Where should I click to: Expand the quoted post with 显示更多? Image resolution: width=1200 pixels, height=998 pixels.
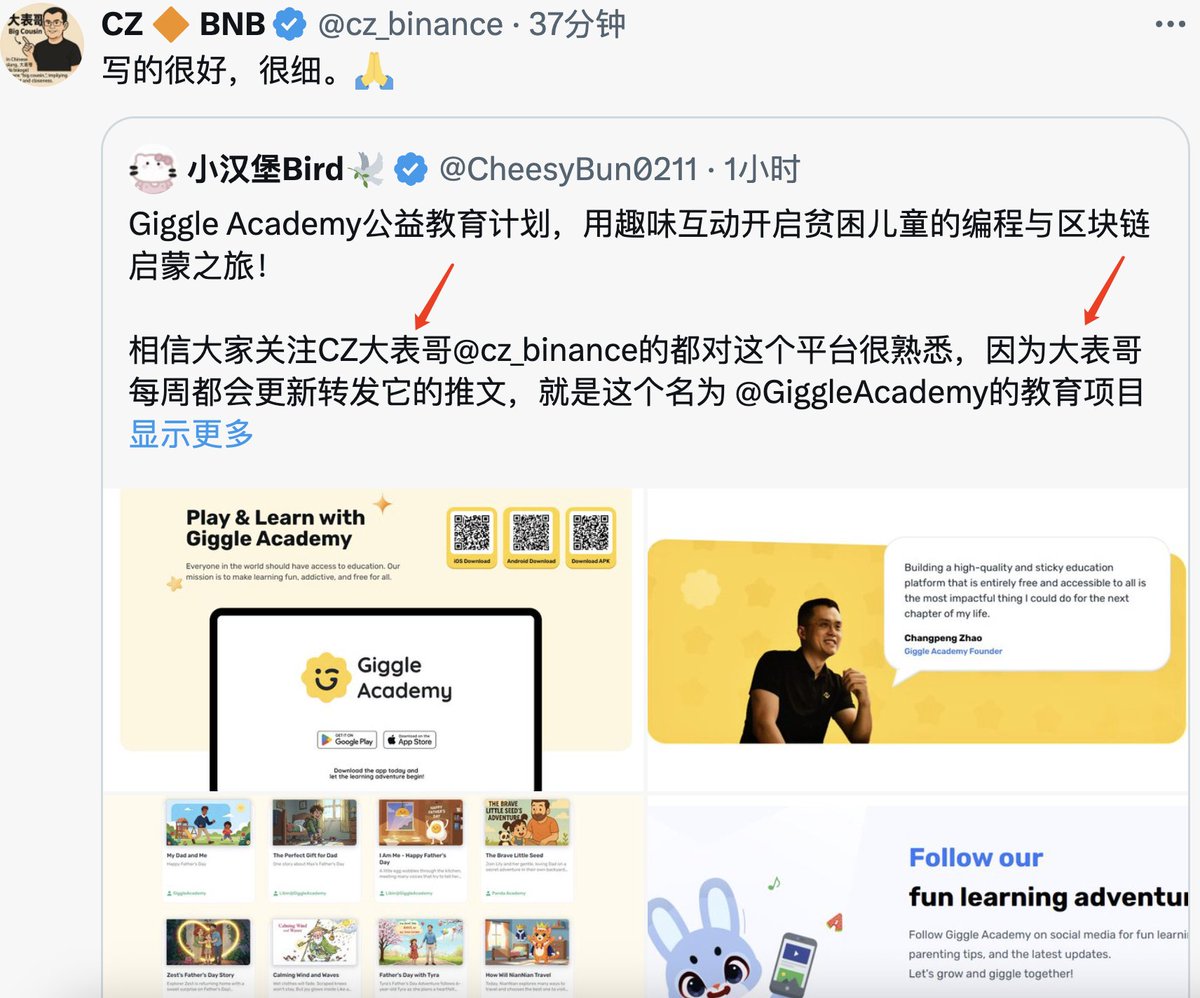coord(191,434)
